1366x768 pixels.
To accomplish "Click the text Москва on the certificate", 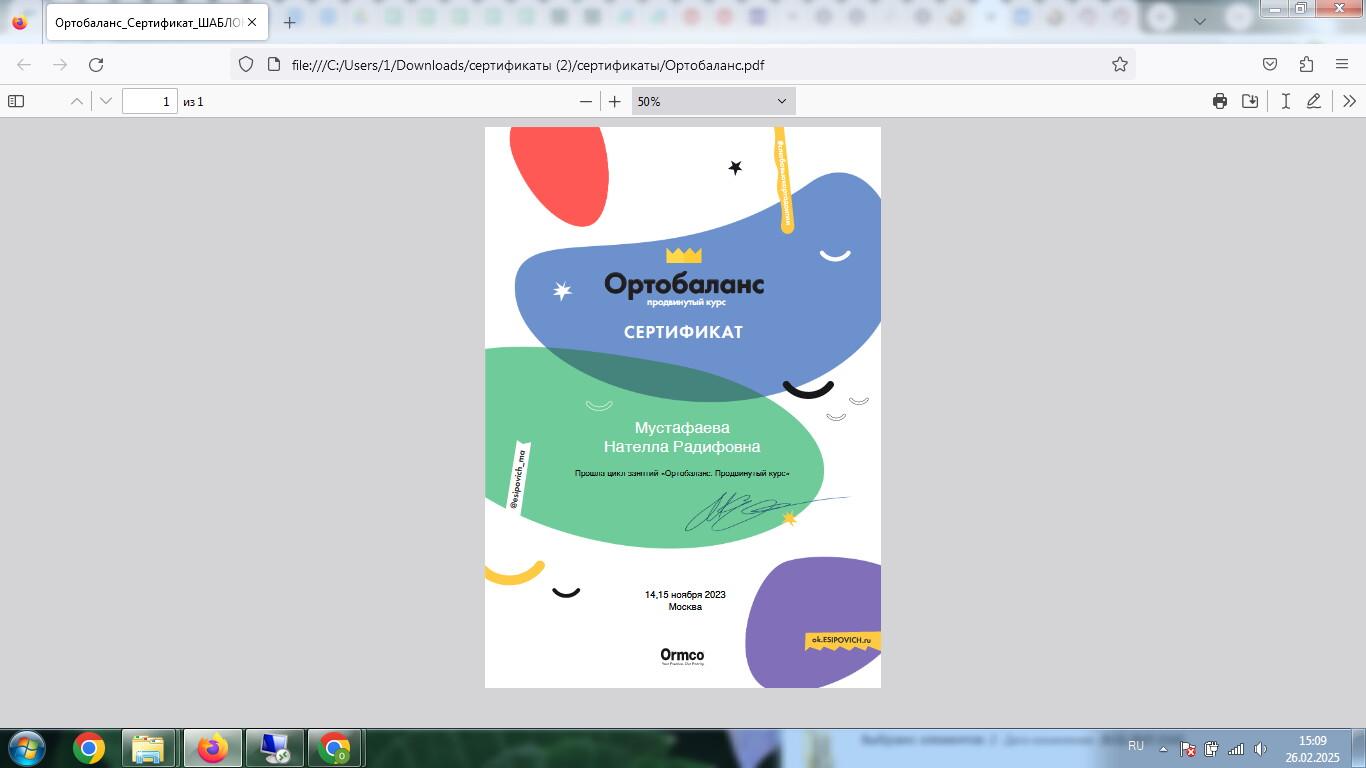I will [x=685, y=607].
